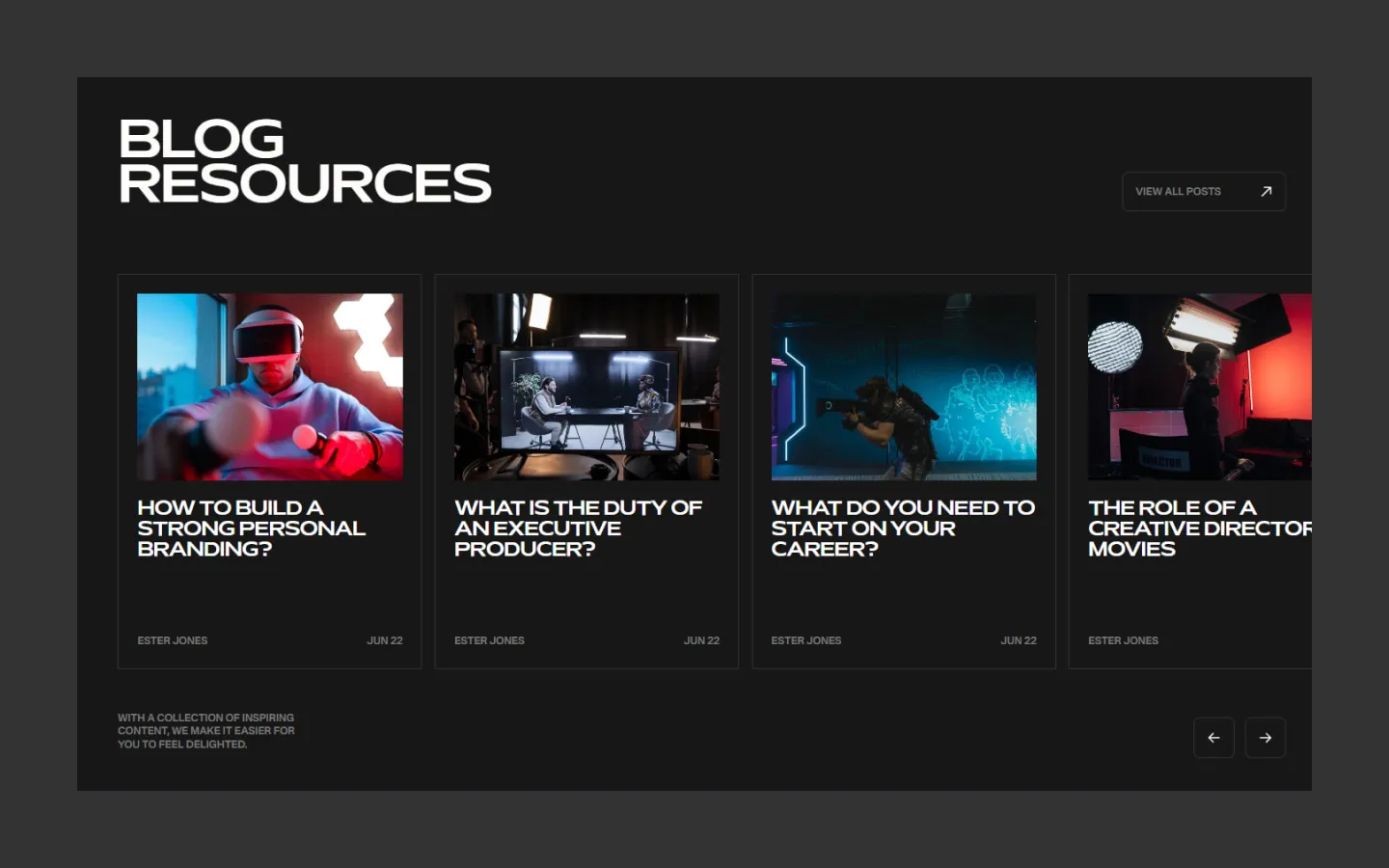1389x868 pixels.
Task: Go to previous blog posts with left arrow
Action: pyautogui.click(x=1213, y=738)
